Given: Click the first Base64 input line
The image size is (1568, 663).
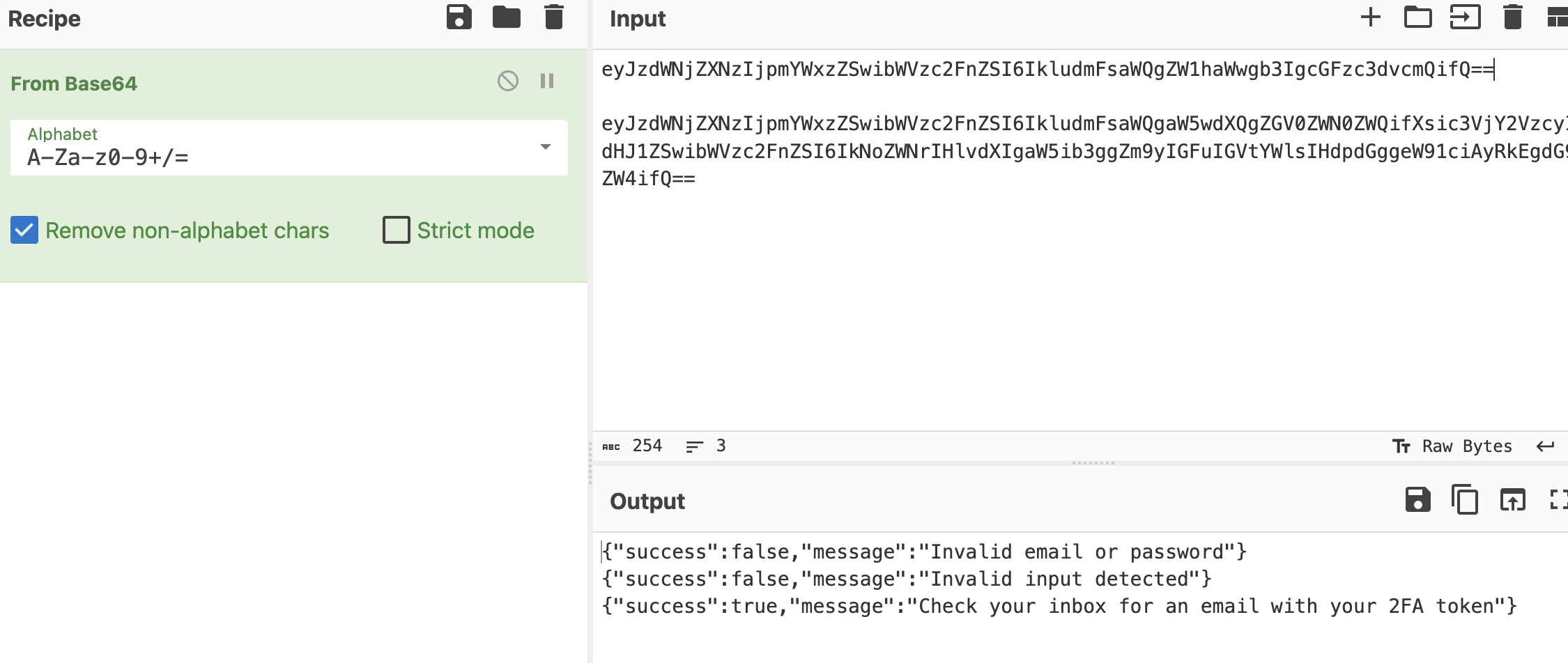Looking at the screenshot, I should click(1047, 69).
